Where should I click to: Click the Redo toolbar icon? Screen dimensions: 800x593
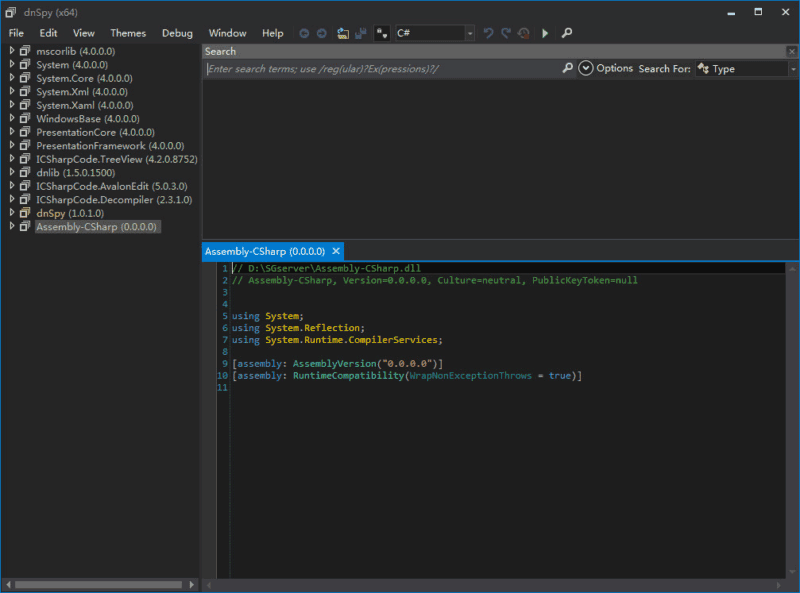(506, 33)
